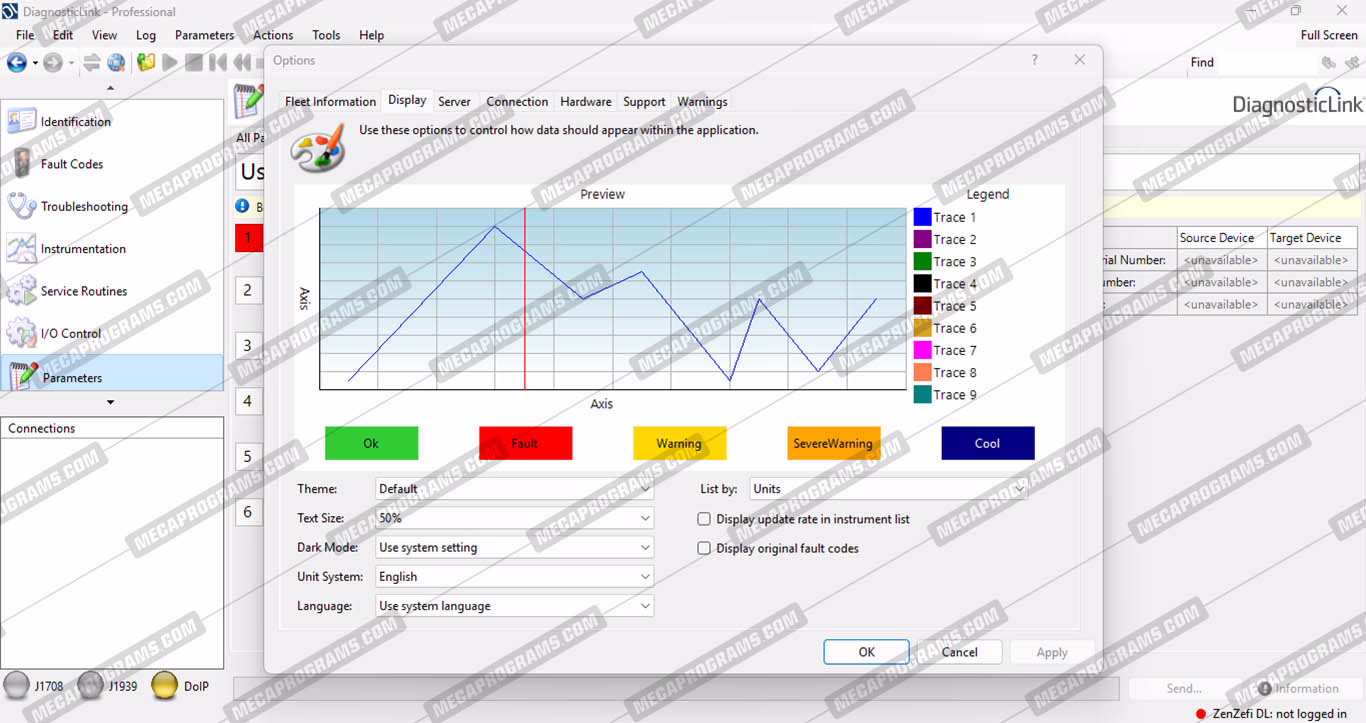Viewport: 1366px width, 723px height.
Task: Click the connect/disconnect arrows toolbar icon
Action: coord(92,63)
